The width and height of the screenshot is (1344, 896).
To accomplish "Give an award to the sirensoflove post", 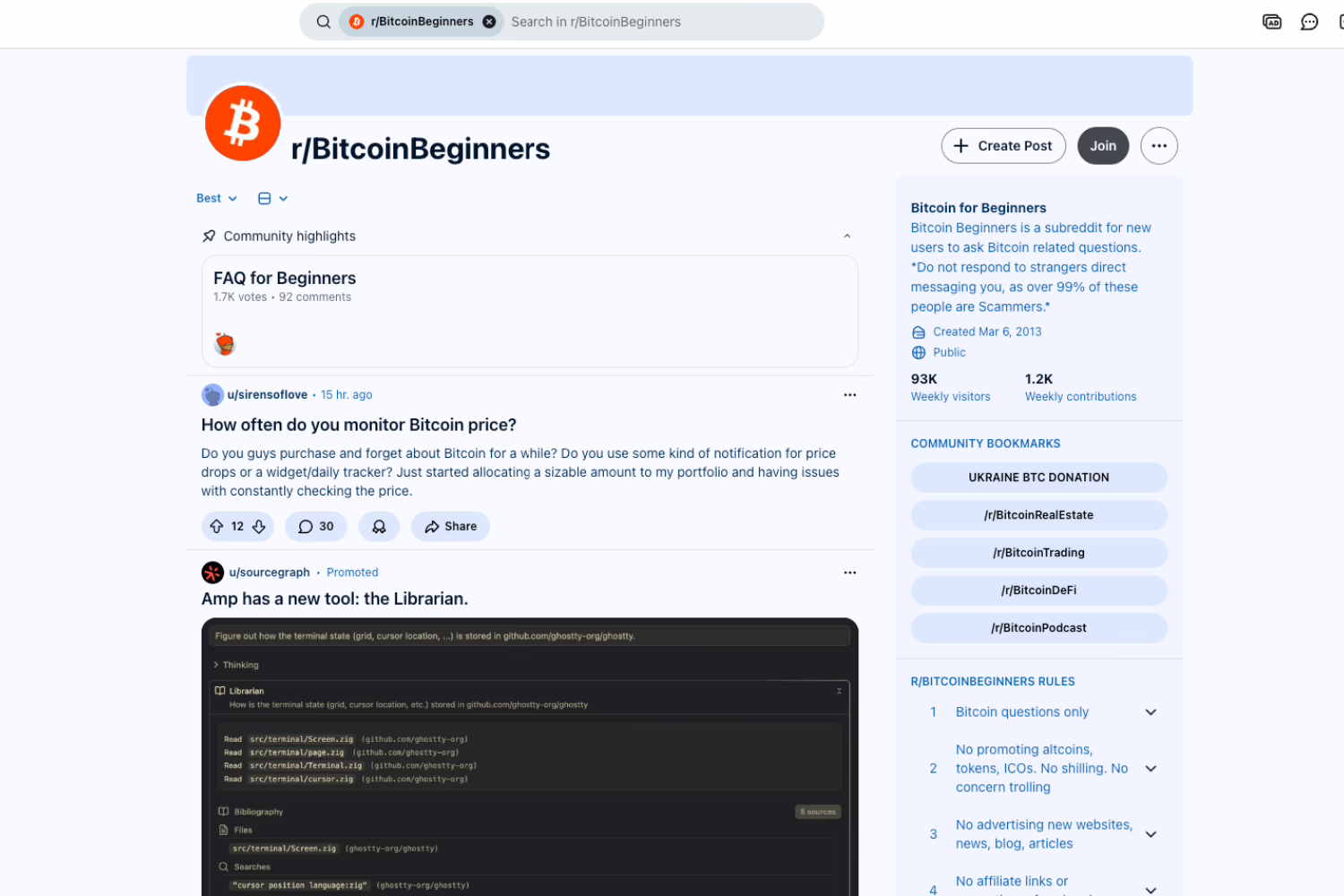I will [x=379, y=527].
